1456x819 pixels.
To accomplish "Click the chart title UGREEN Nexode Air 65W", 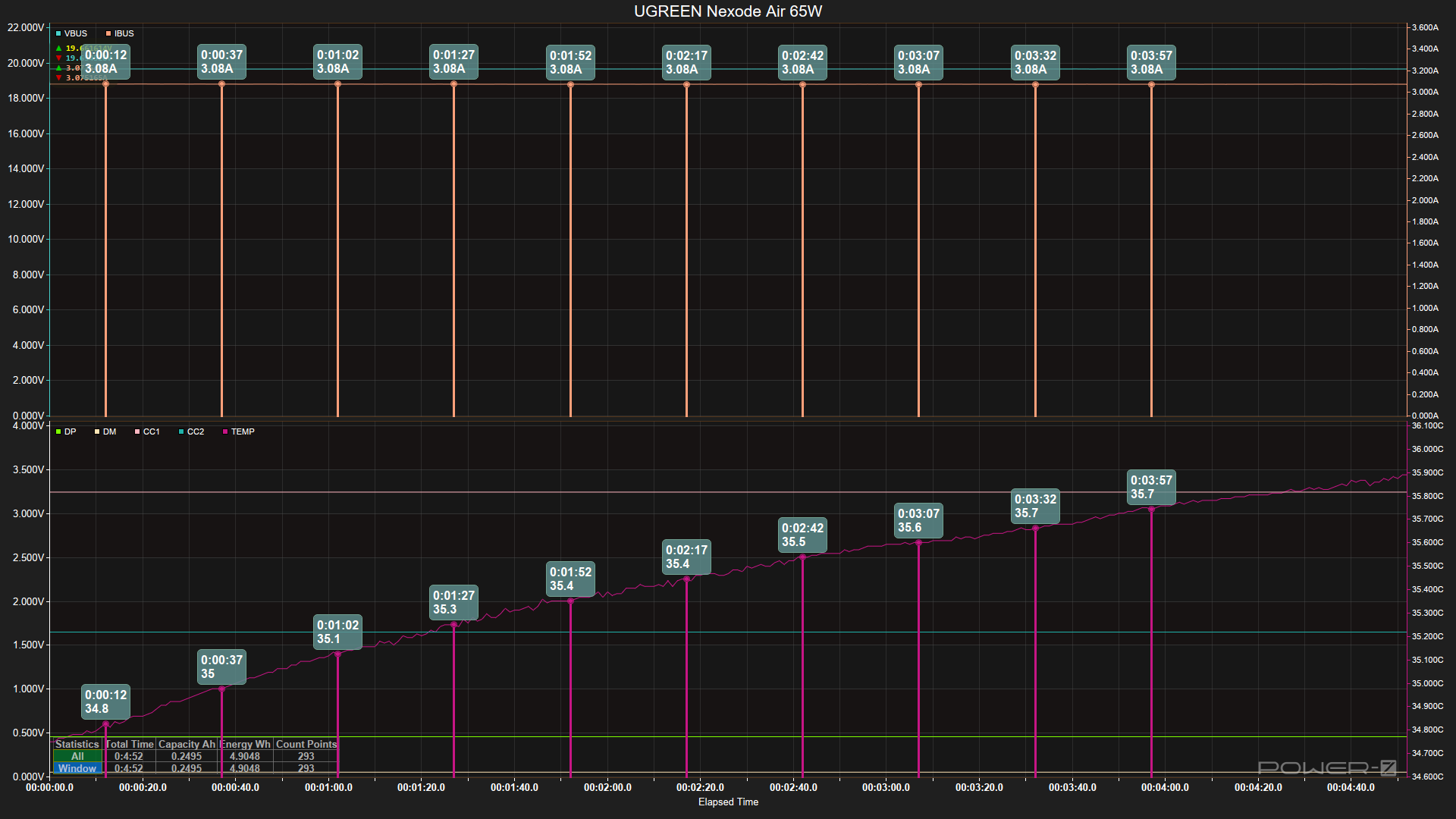I will [728, 11].
